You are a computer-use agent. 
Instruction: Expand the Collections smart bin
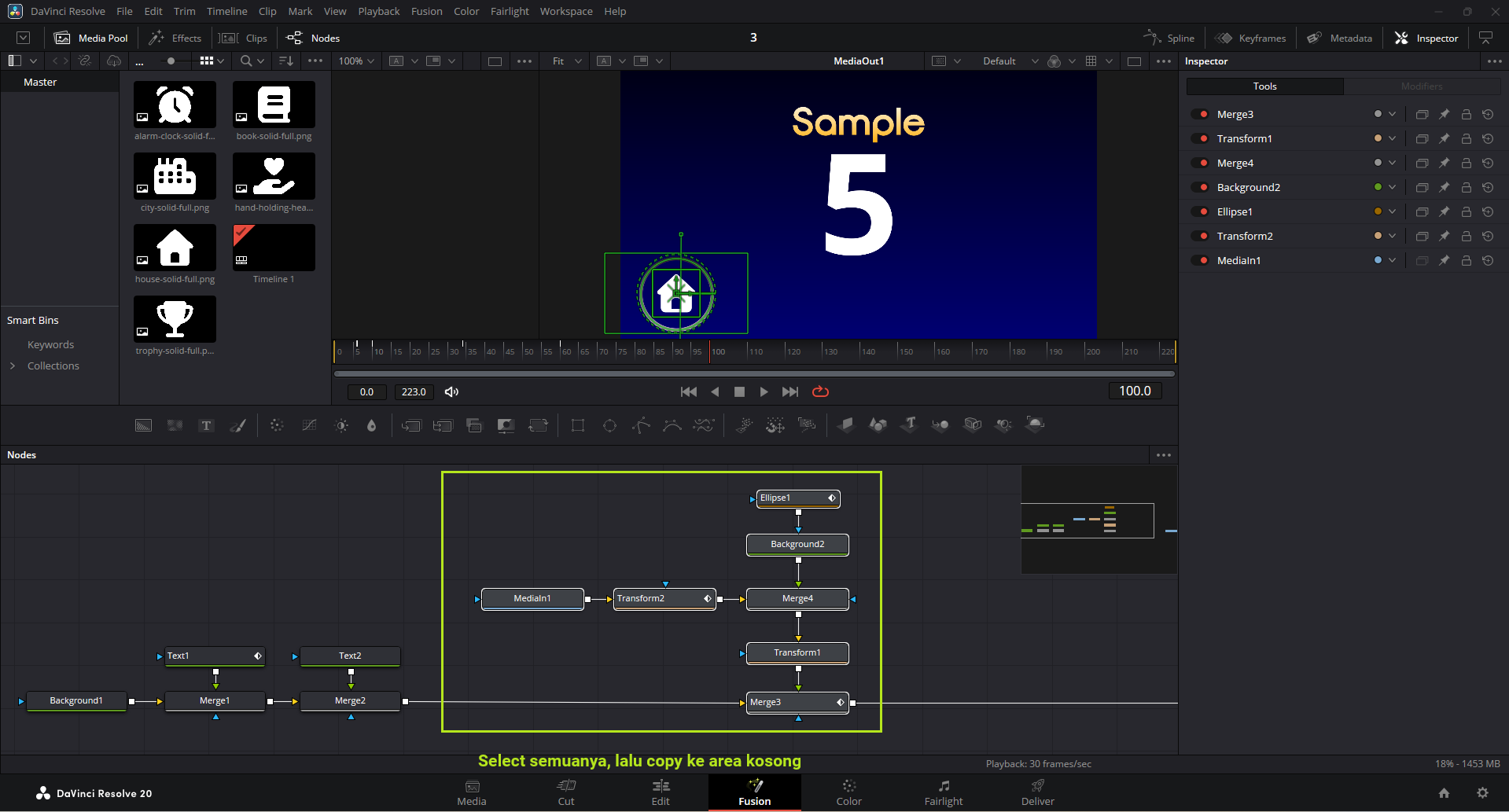pyautogui.click(x=13, y=366)
